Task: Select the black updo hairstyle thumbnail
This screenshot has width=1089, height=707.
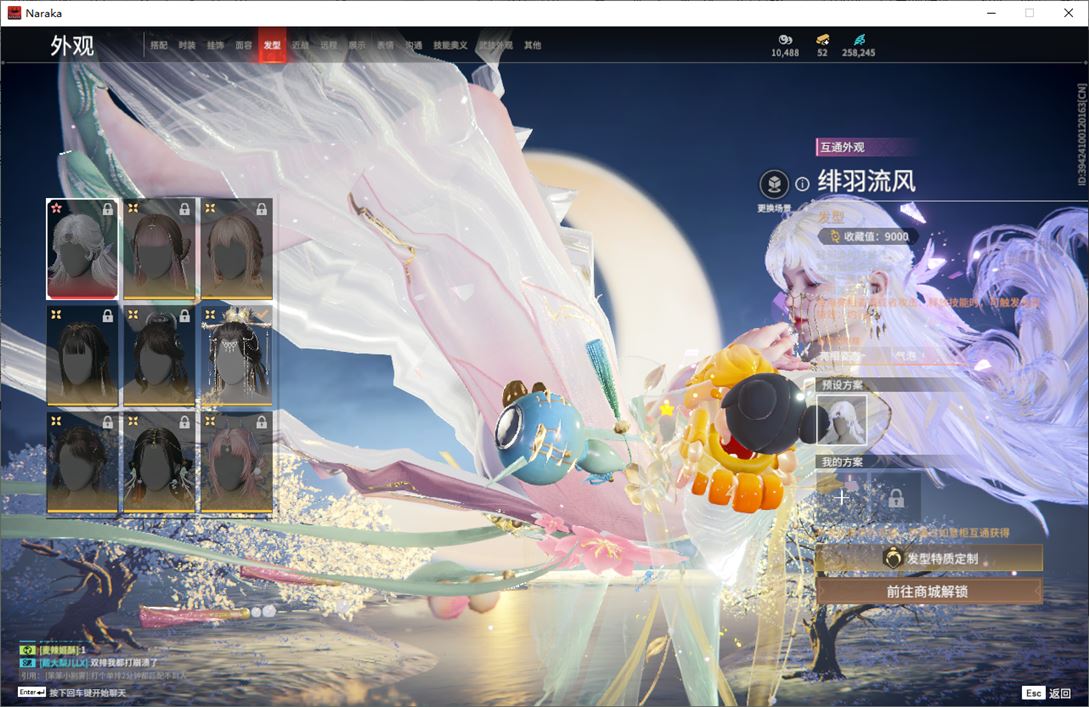Action: coord(159,355)
